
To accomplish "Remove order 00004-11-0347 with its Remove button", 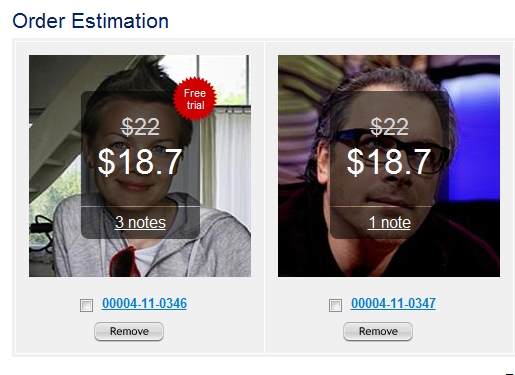I will [x=378, y=331].
